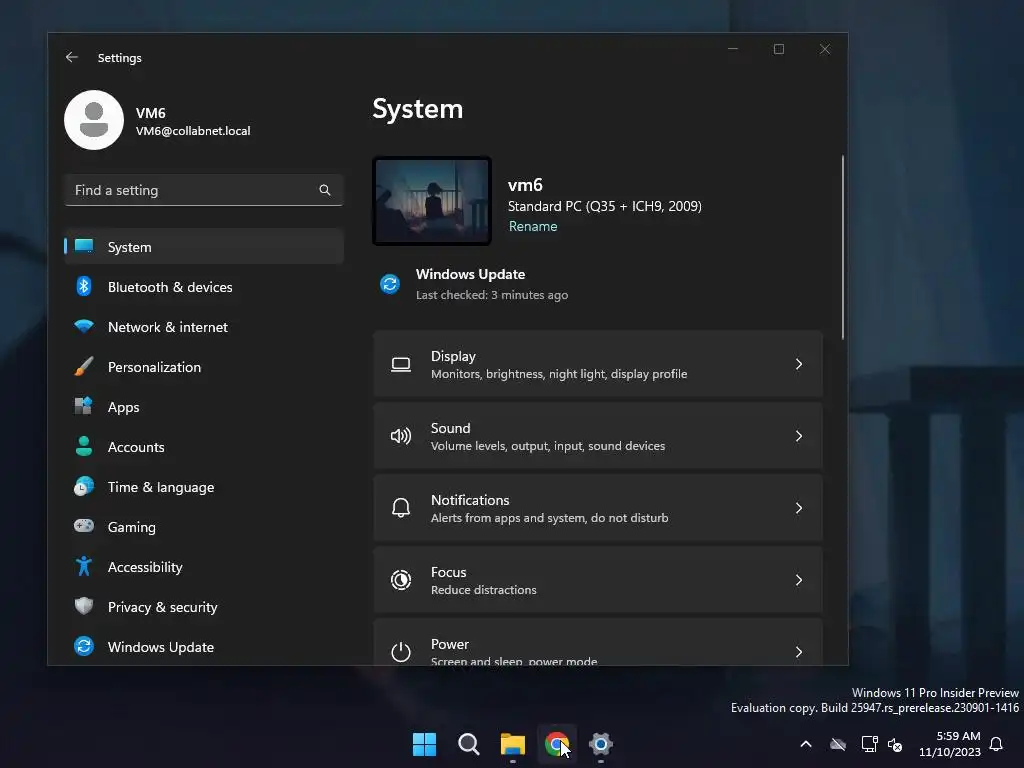Viewport: 1024px width, 768px height.
Task: Click the search magnifier icon in Find a setting
Action: pos(325,190)
